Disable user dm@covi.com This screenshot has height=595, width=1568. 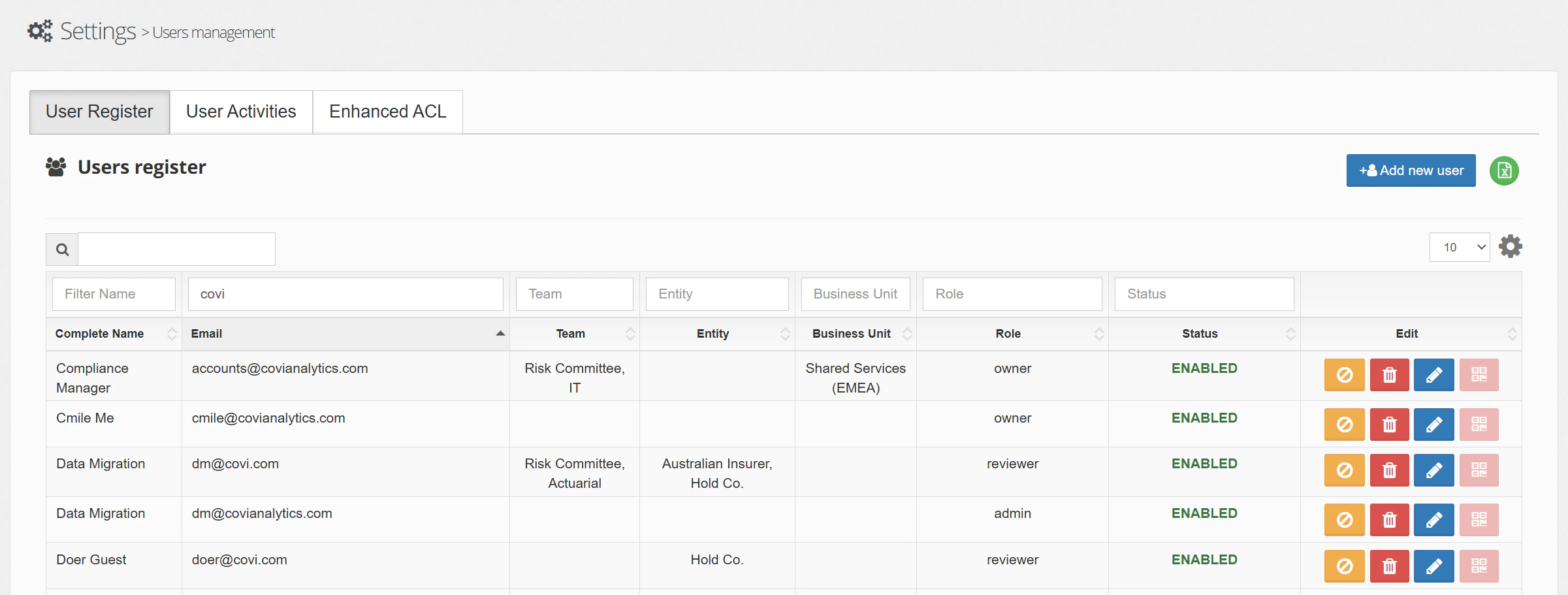coord(1345,470)
